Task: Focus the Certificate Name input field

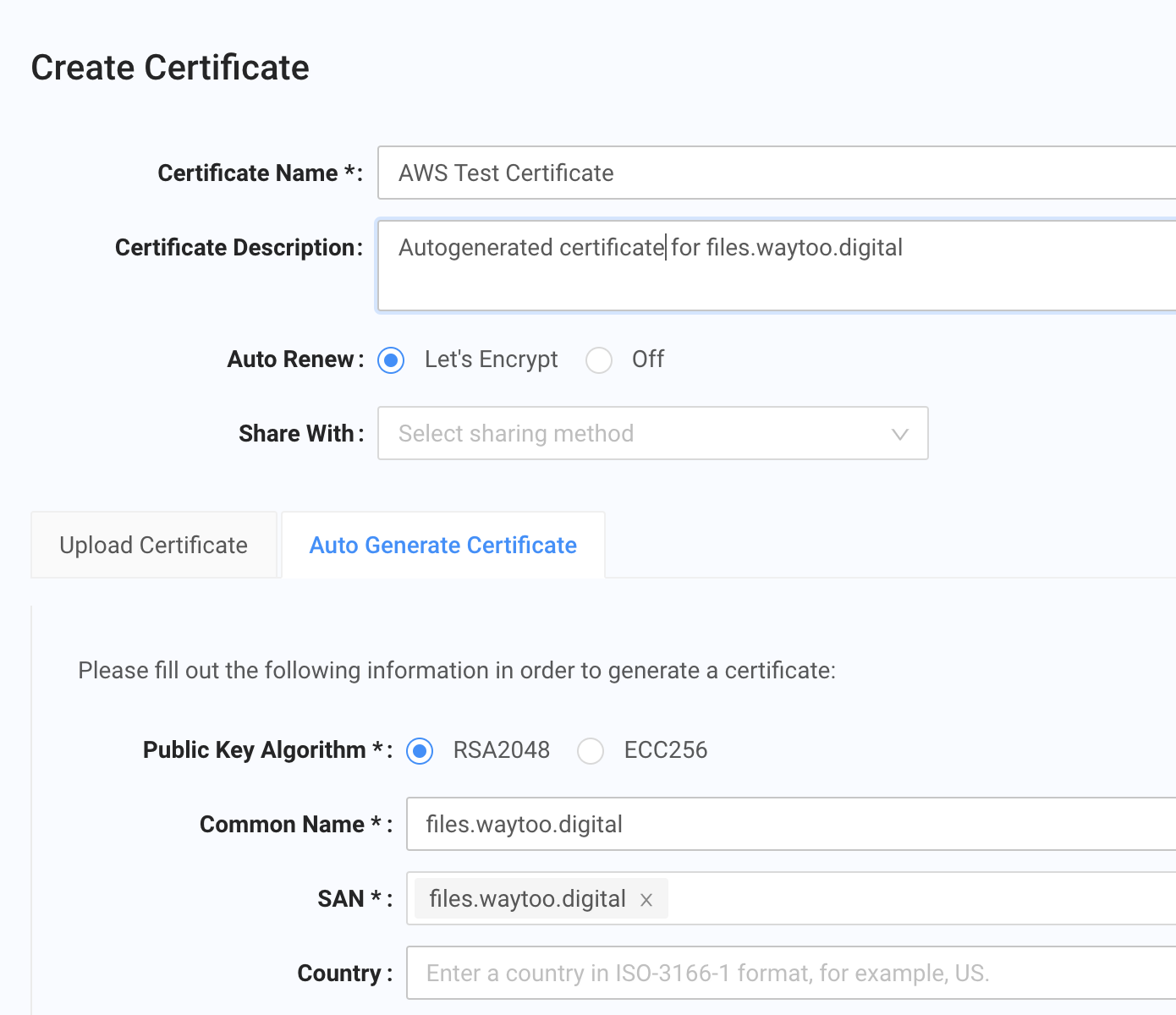Action: pyautogui.click(x=774, y=173)
